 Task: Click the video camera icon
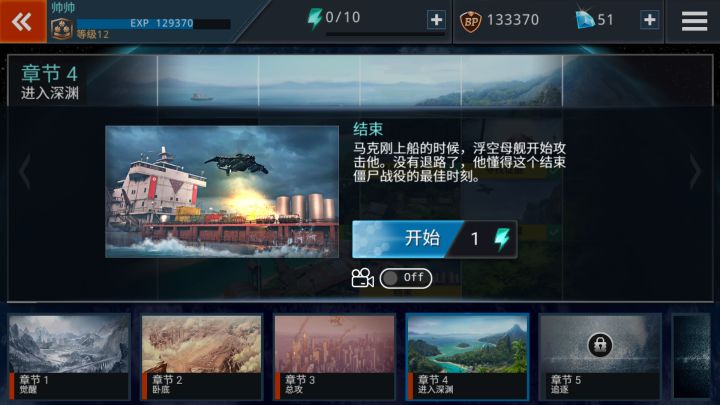click(x=362, y=278)
